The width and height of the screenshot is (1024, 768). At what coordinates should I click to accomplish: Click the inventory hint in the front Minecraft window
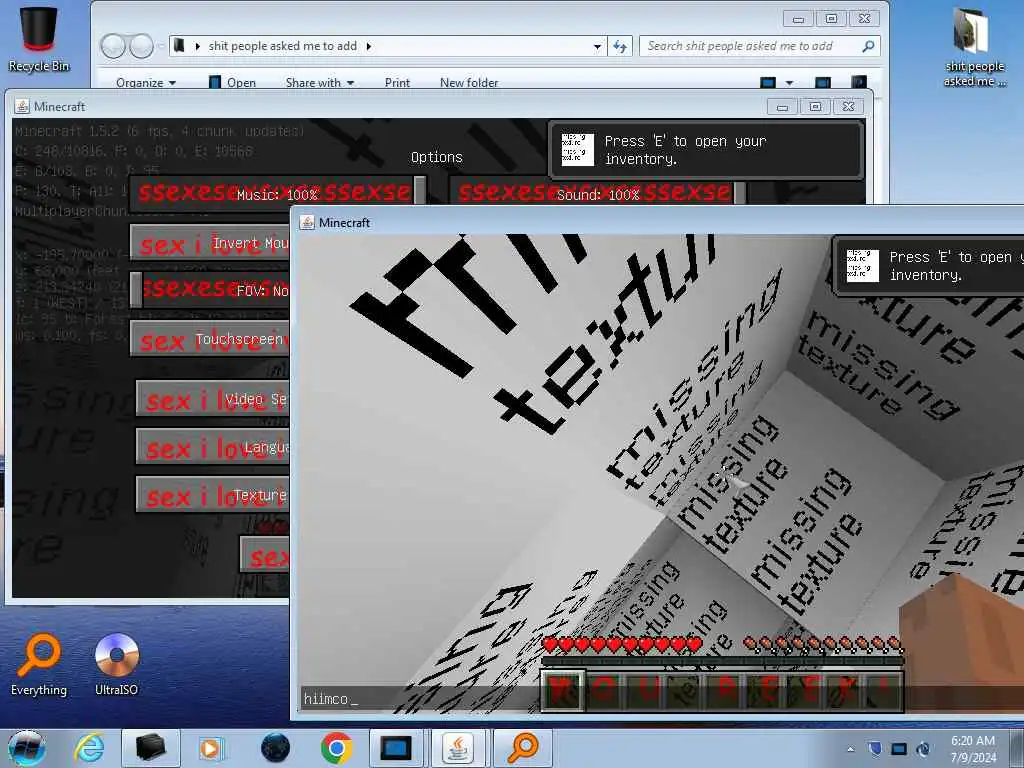click(x=929, y=266)
